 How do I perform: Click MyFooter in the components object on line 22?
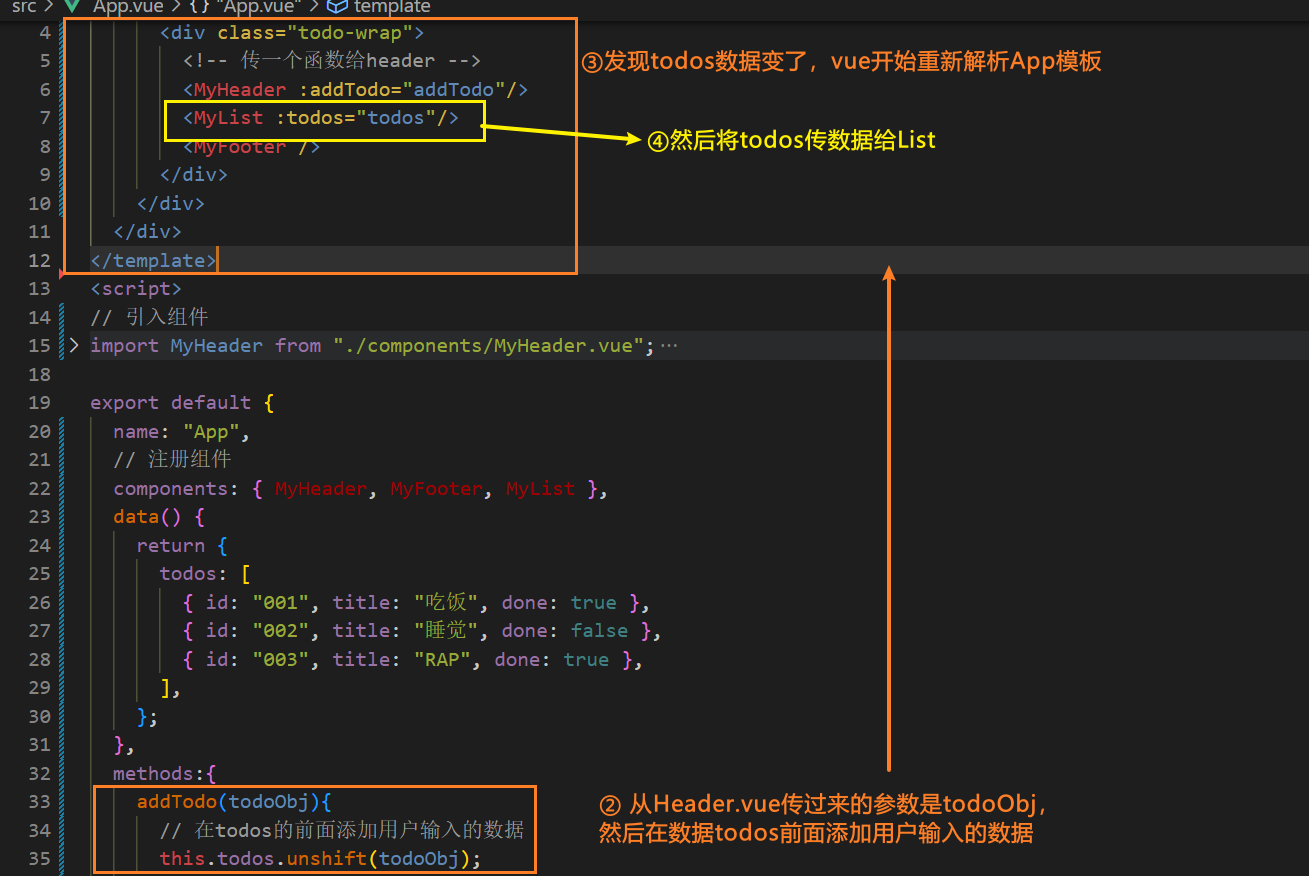(x=436, y=489)
